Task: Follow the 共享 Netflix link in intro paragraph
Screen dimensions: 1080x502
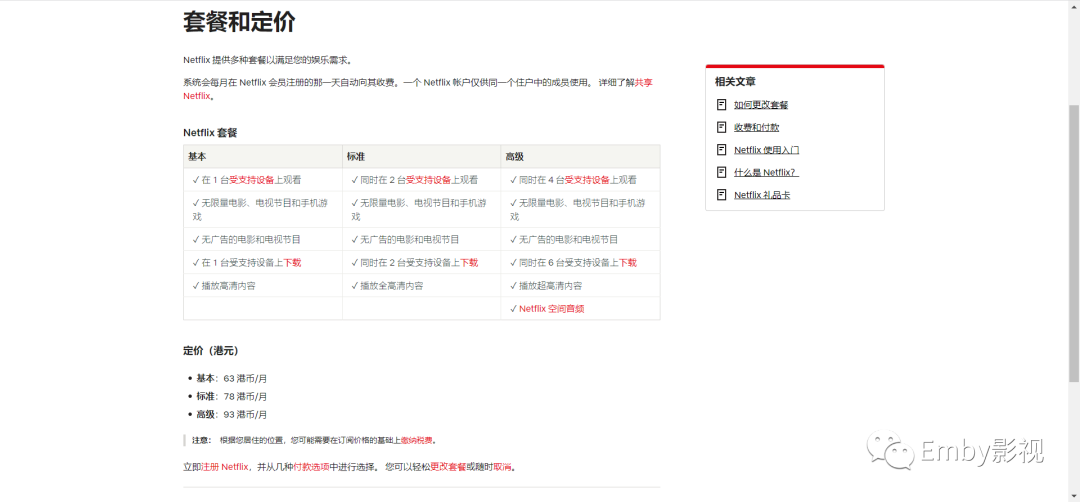Action: [x=643, y=83]
